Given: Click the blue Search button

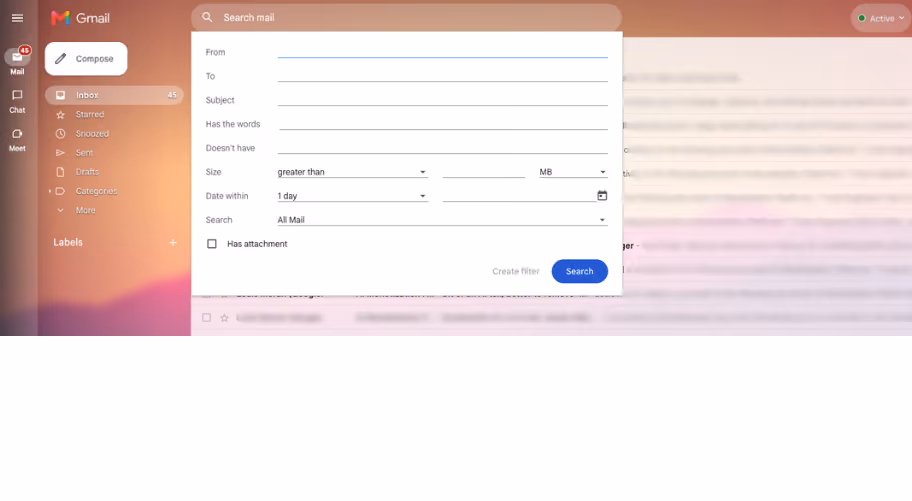Looking at the screenshot, I should [x=579, y=271].
